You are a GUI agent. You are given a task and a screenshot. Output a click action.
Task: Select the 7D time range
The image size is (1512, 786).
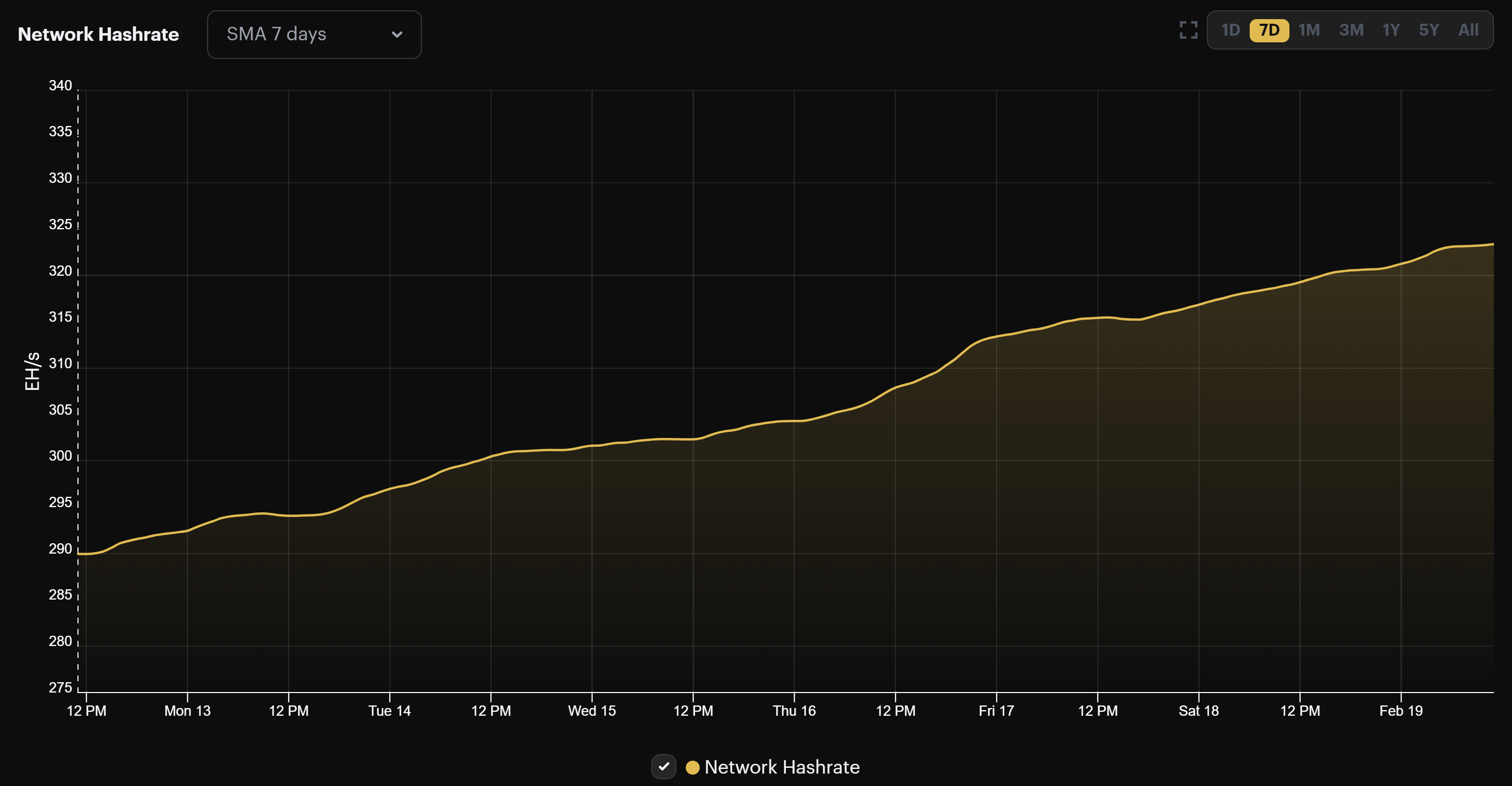point(1269,30)
